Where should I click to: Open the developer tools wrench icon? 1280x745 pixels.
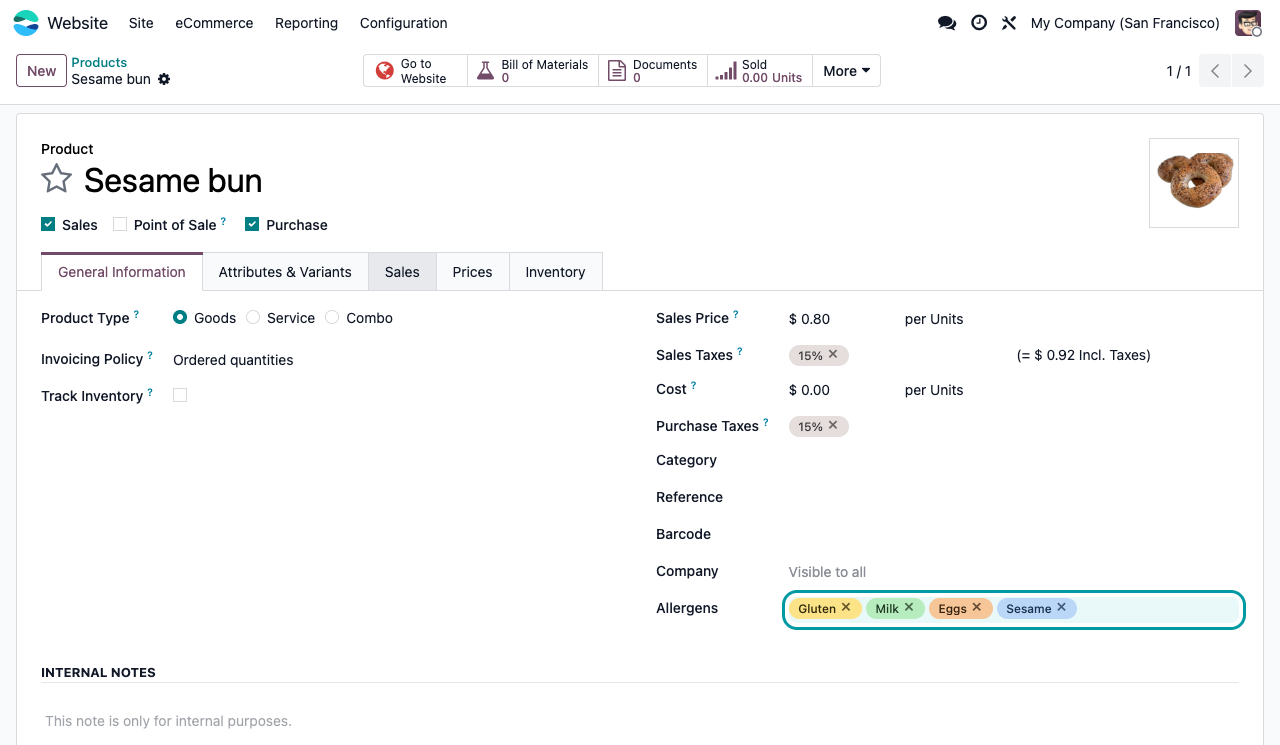(x=1009, y=23)
